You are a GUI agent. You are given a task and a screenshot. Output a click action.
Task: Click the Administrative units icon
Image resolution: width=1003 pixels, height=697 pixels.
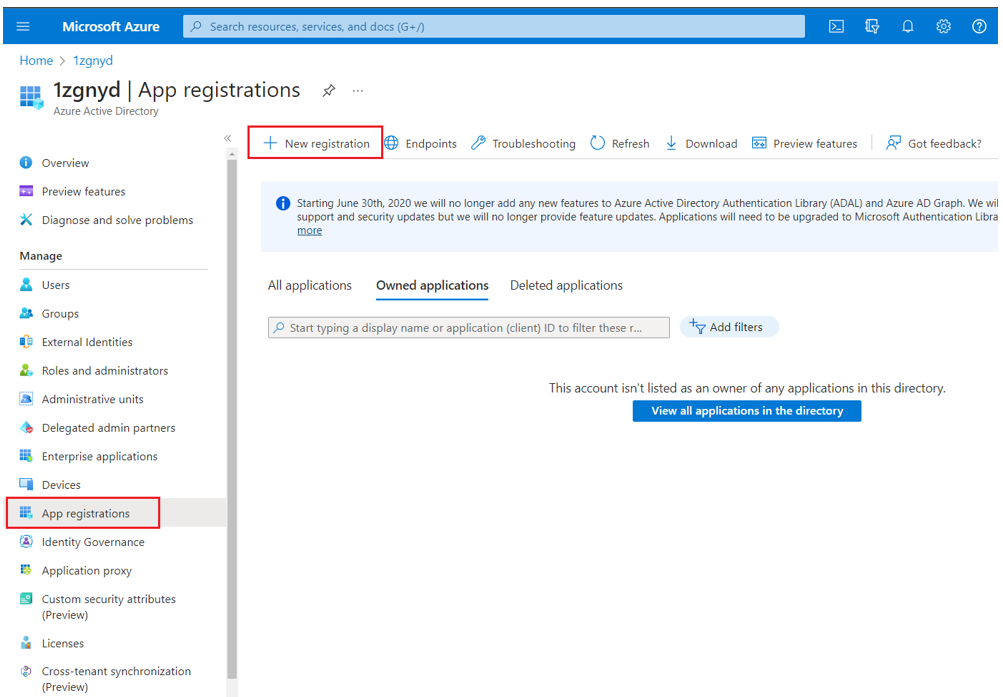pos(26,398)
